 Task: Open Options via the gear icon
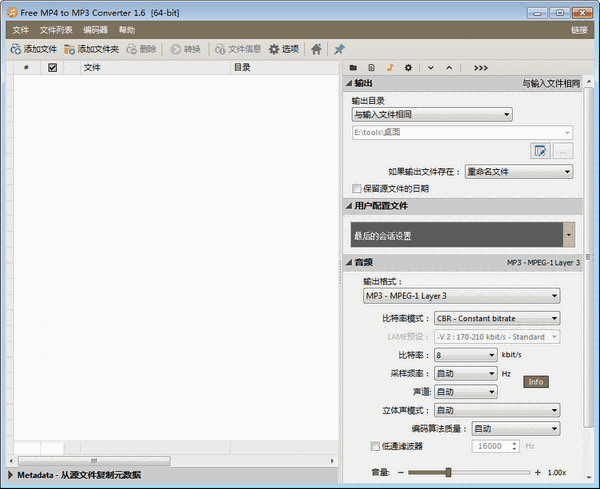(274, 49)
